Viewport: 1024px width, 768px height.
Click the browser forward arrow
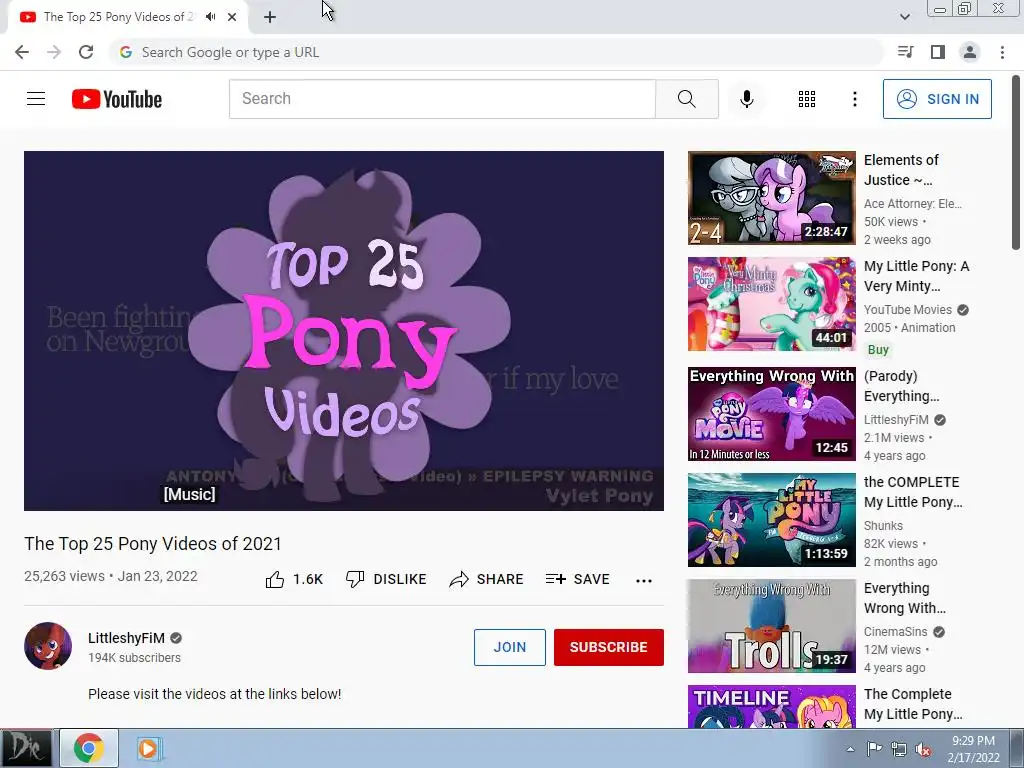(54, 52)
